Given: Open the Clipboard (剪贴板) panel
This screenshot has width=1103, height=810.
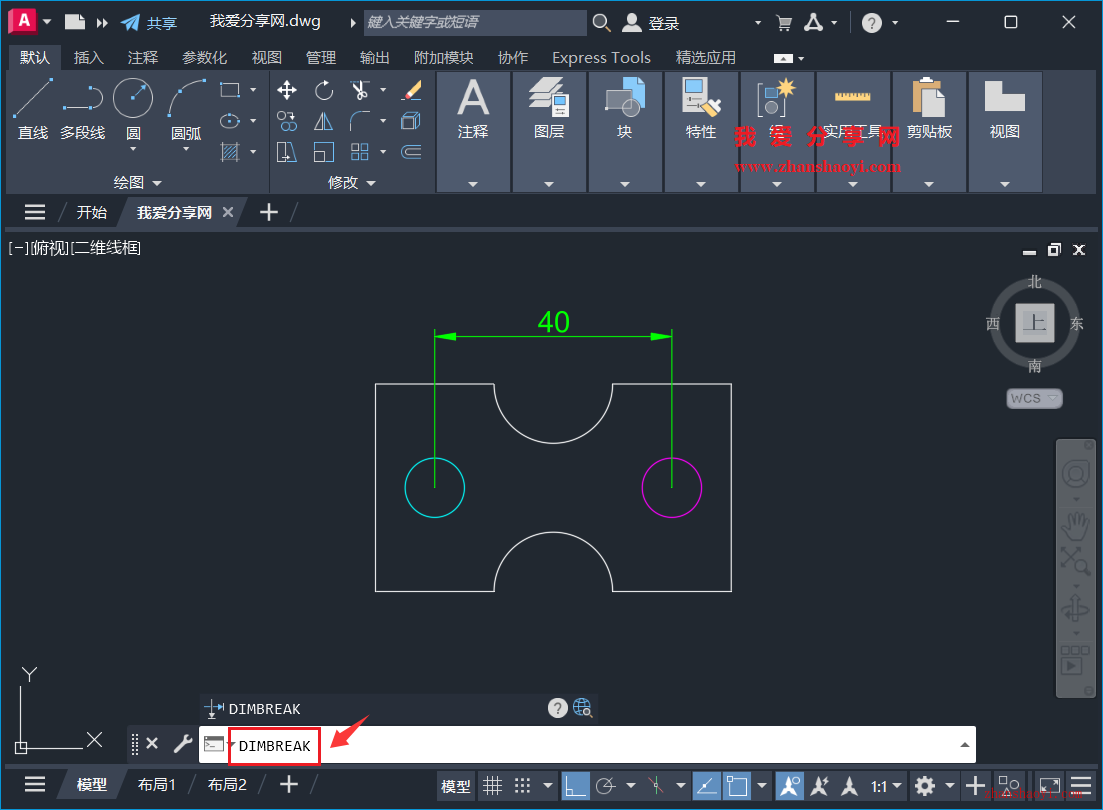Looking at the screenshot, I should (x=929, y=132).
